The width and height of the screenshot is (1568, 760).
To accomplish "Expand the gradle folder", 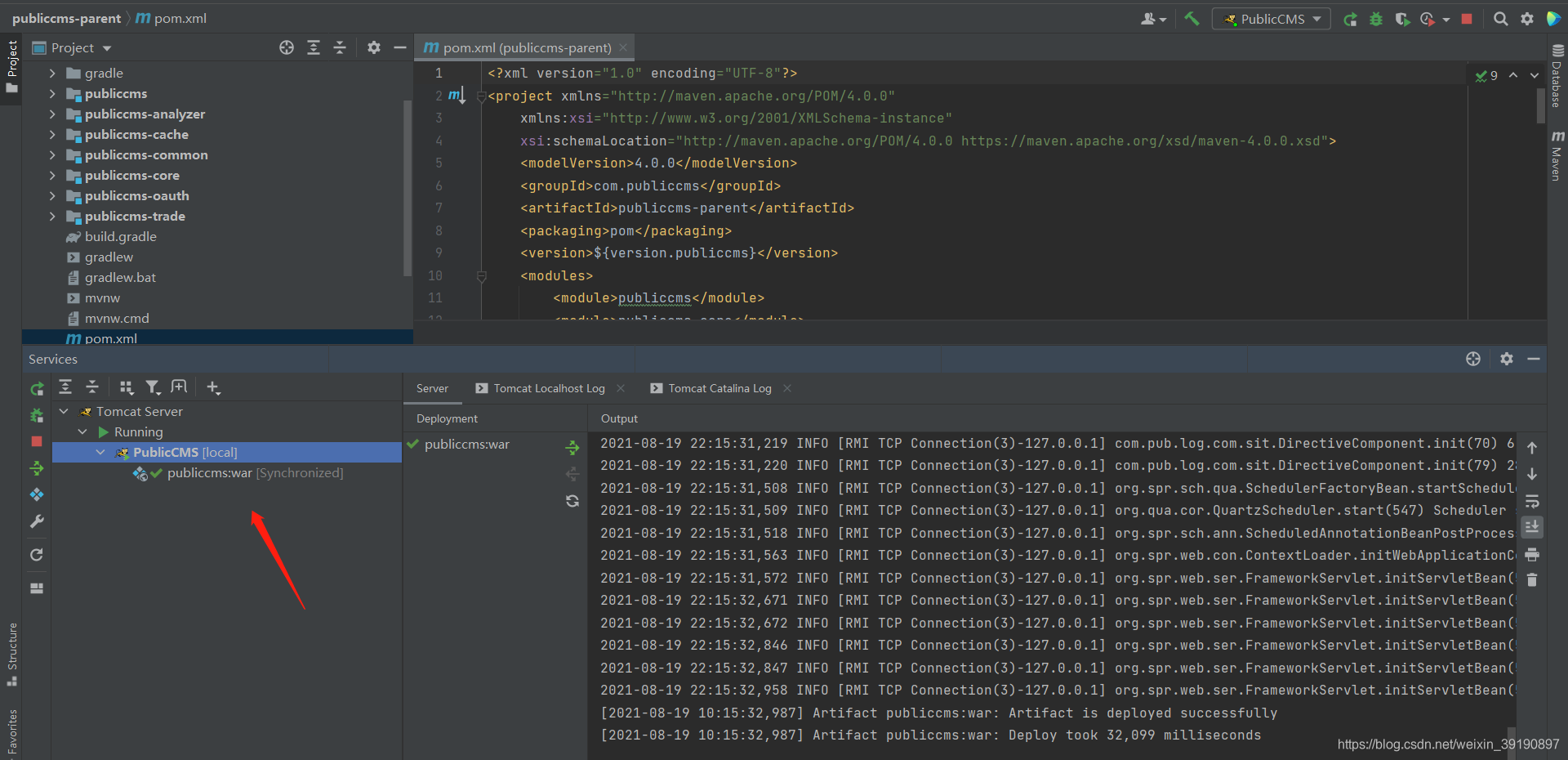I will (x=52, y=73).
